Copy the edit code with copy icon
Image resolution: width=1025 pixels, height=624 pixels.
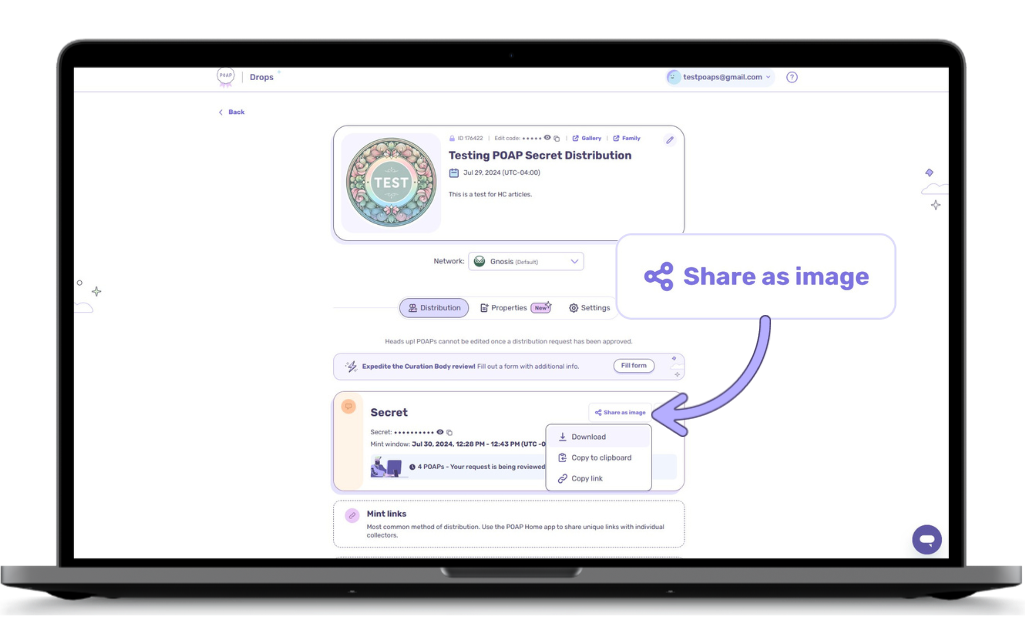point(557,138)
